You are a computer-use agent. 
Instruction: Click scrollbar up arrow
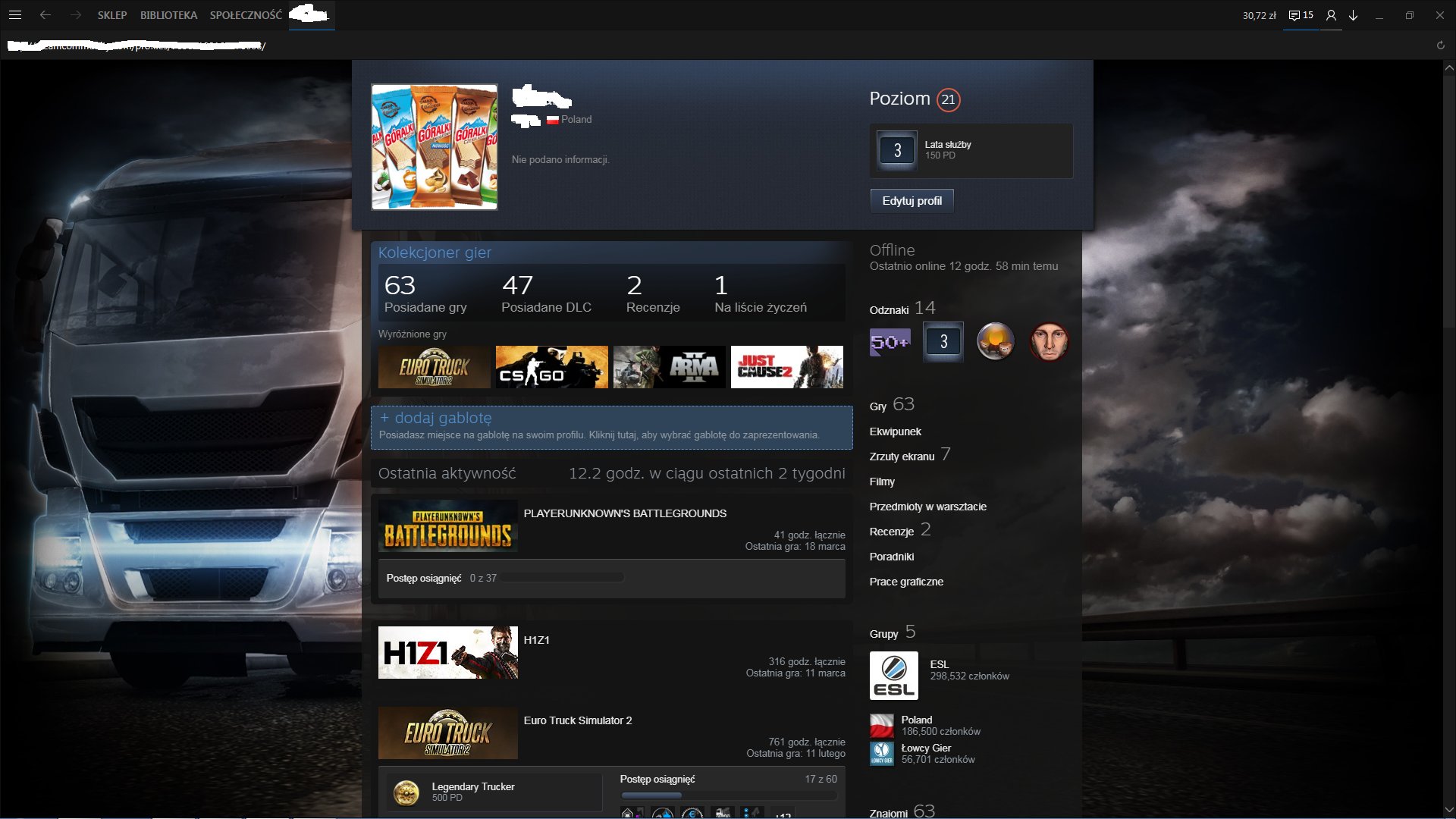click(1449, 67)
